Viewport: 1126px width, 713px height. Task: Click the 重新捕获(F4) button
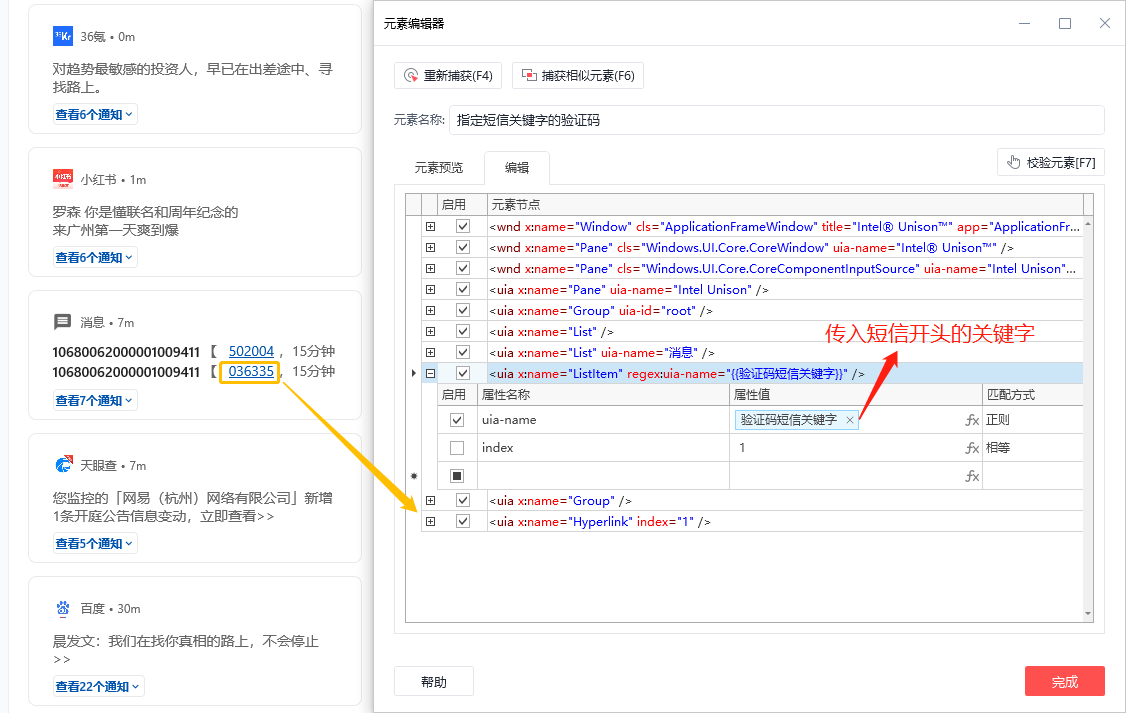(x=449, y=76)
